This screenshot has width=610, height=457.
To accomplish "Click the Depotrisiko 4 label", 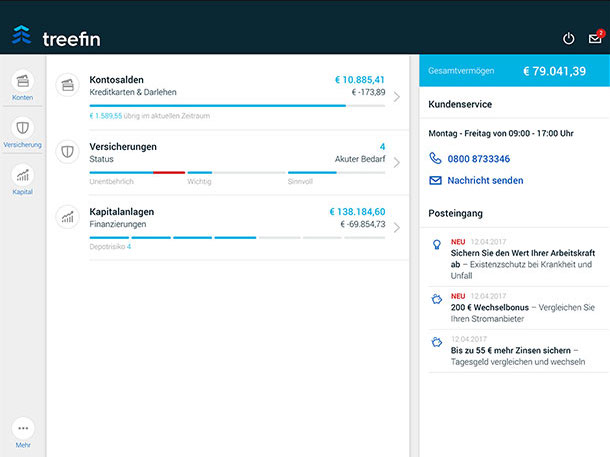I will click(110, 246).
